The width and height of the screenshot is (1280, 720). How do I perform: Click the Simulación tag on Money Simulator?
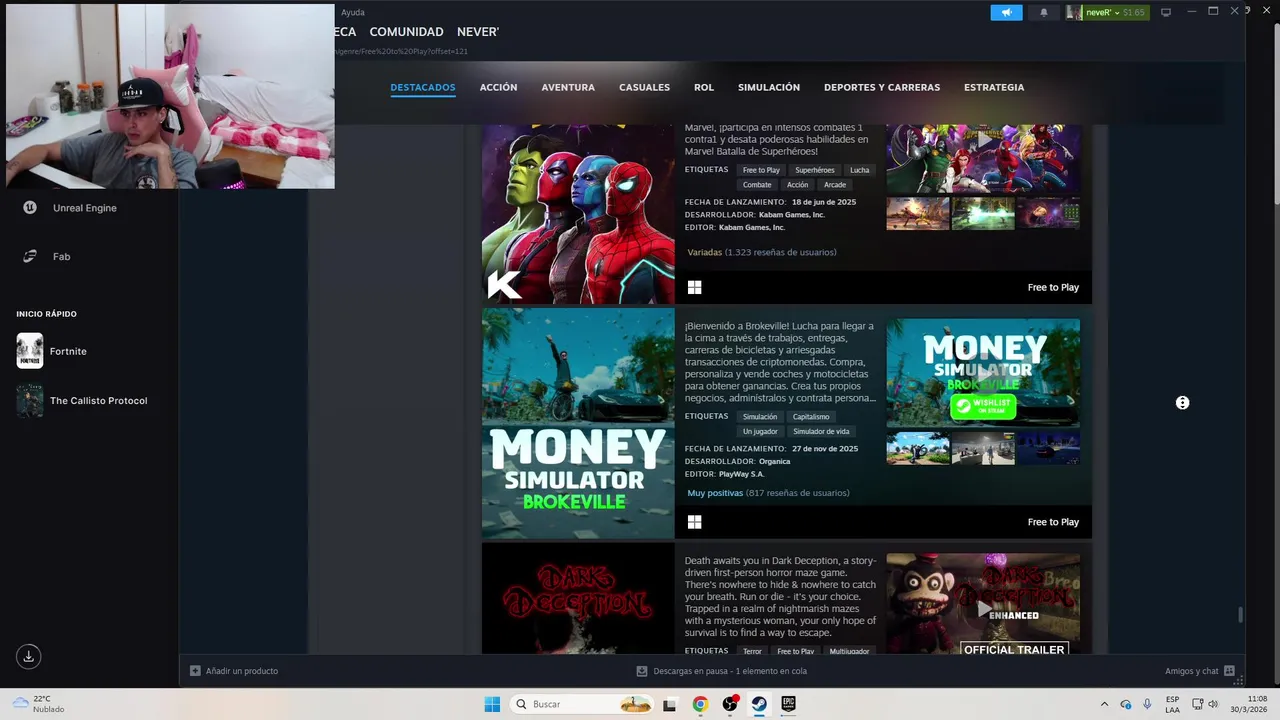pyautogui.click(x=760, y=417)
